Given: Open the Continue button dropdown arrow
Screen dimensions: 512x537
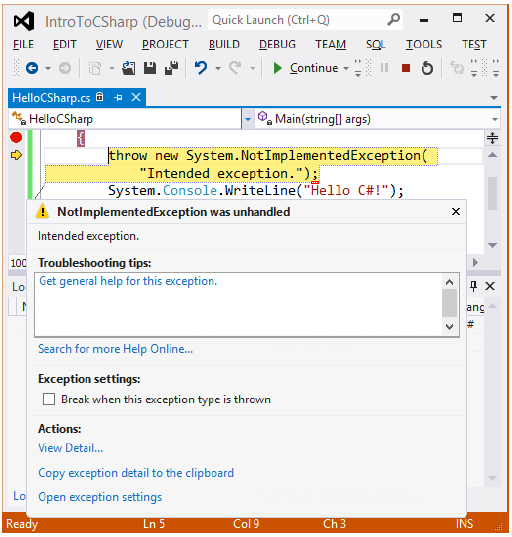Looking at the screenshot, I should pos(346,68).
